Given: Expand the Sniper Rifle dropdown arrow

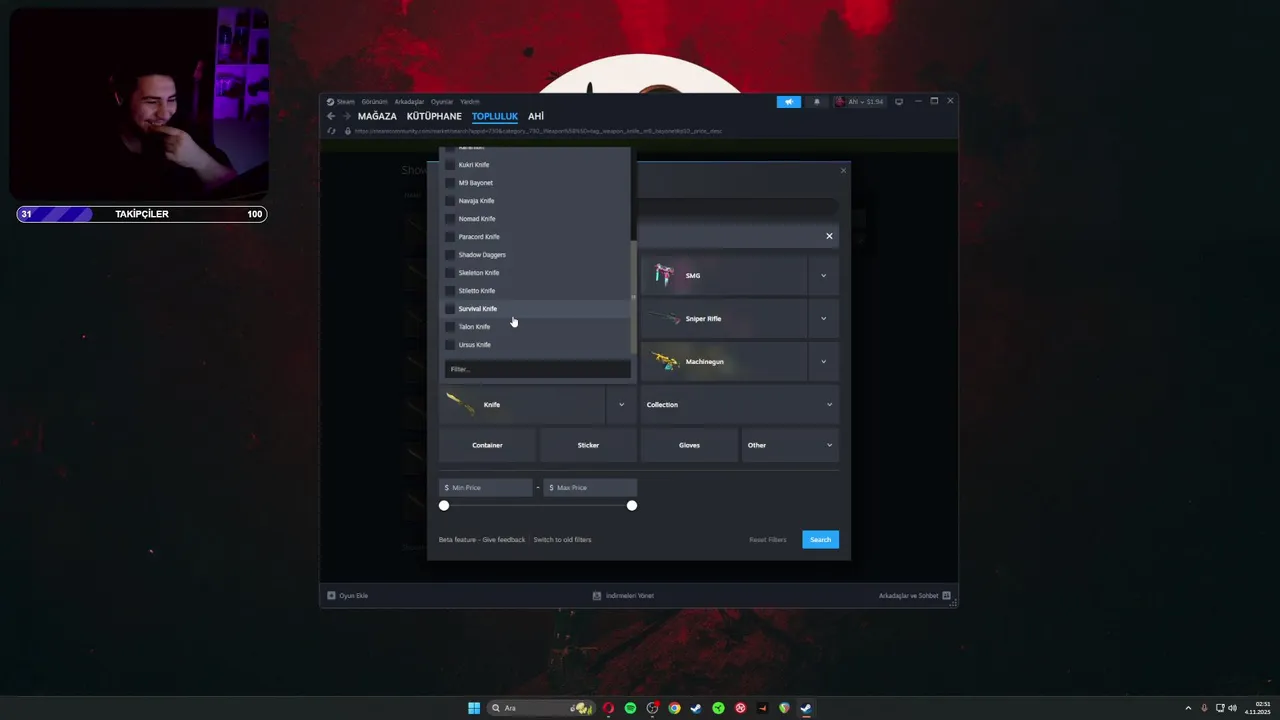Looking at the screenshot, I should click(823, 319).
